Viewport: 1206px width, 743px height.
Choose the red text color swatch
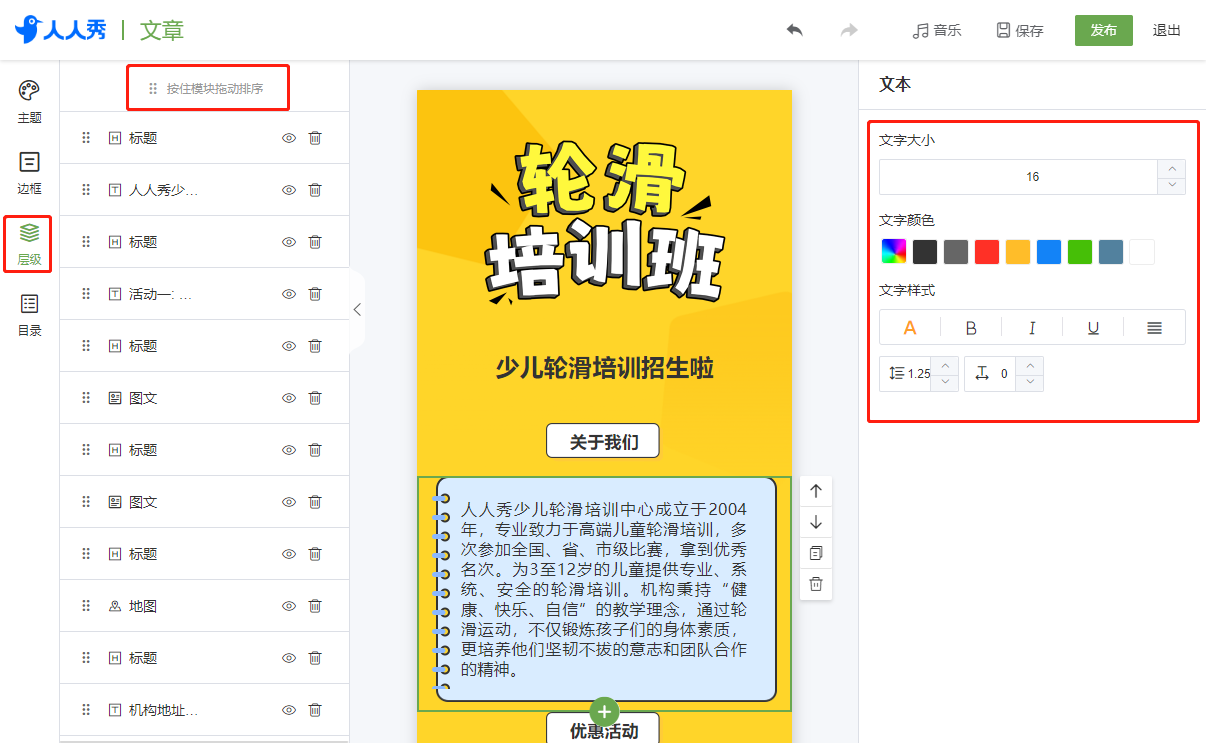(x=987, y=252)
